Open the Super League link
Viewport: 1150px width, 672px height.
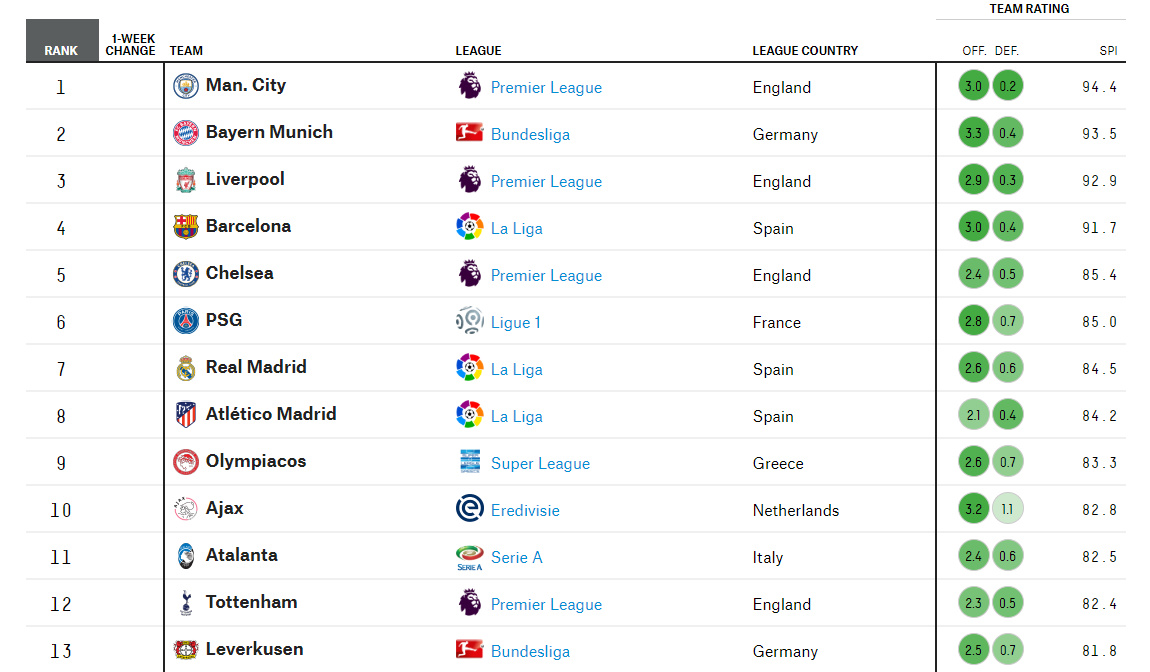click(541, 464)
